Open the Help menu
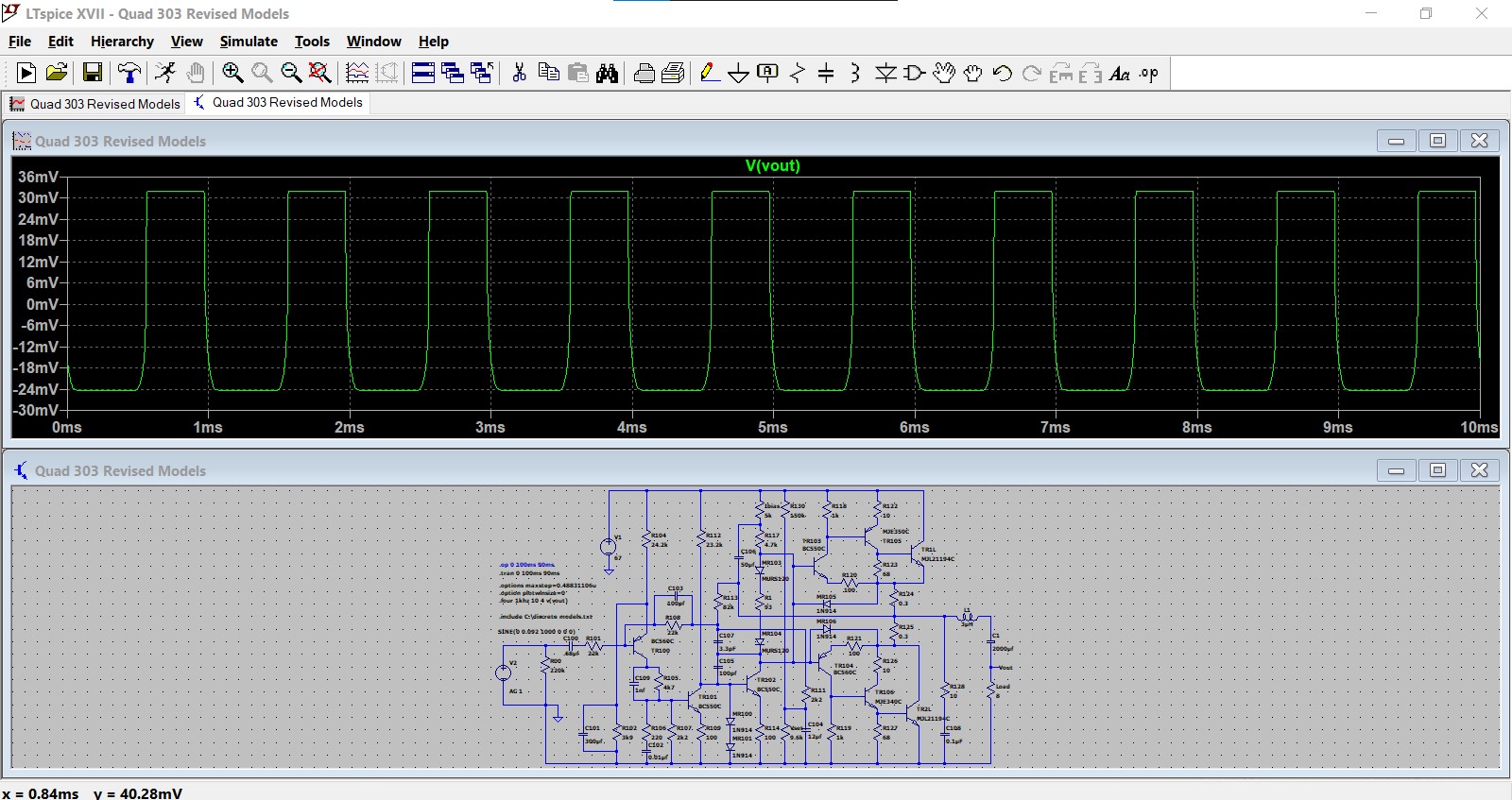This screenshot has width=1512, height=800. 434,42
